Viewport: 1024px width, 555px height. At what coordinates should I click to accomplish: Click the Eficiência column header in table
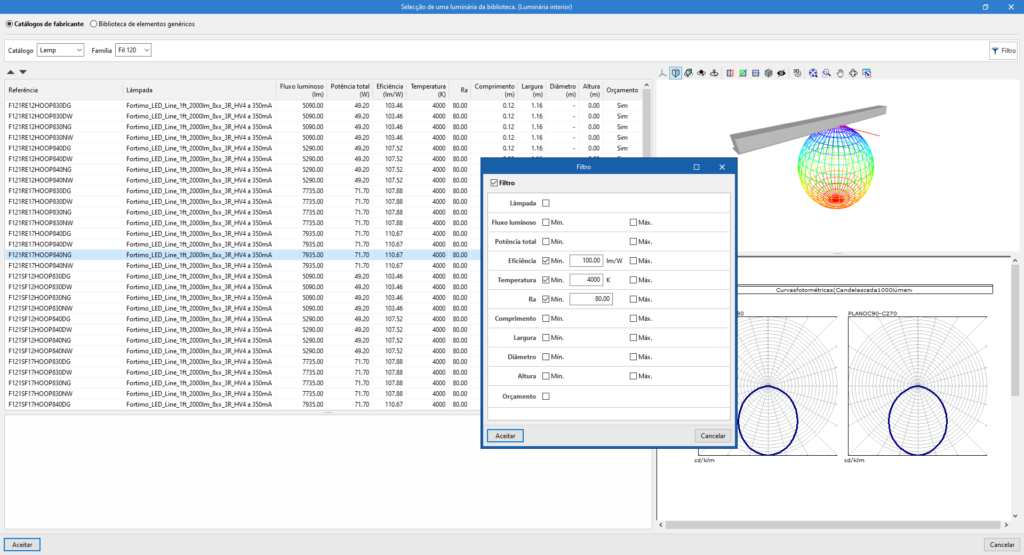point(389,90)
